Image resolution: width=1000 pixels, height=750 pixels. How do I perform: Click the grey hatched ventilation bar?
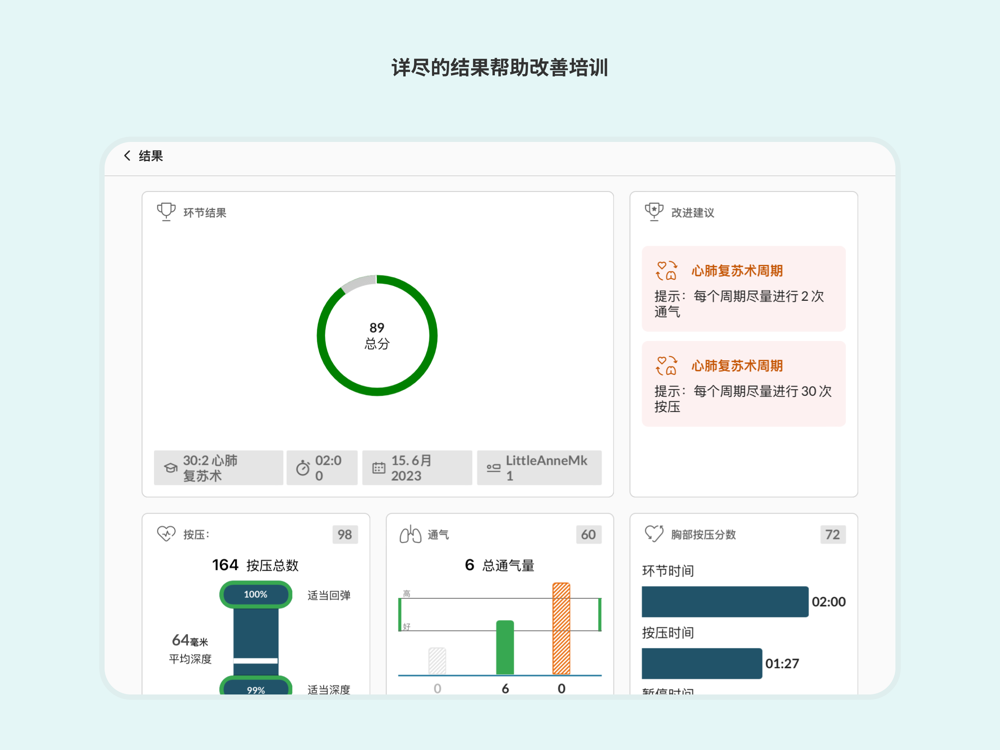click(437, 661)
